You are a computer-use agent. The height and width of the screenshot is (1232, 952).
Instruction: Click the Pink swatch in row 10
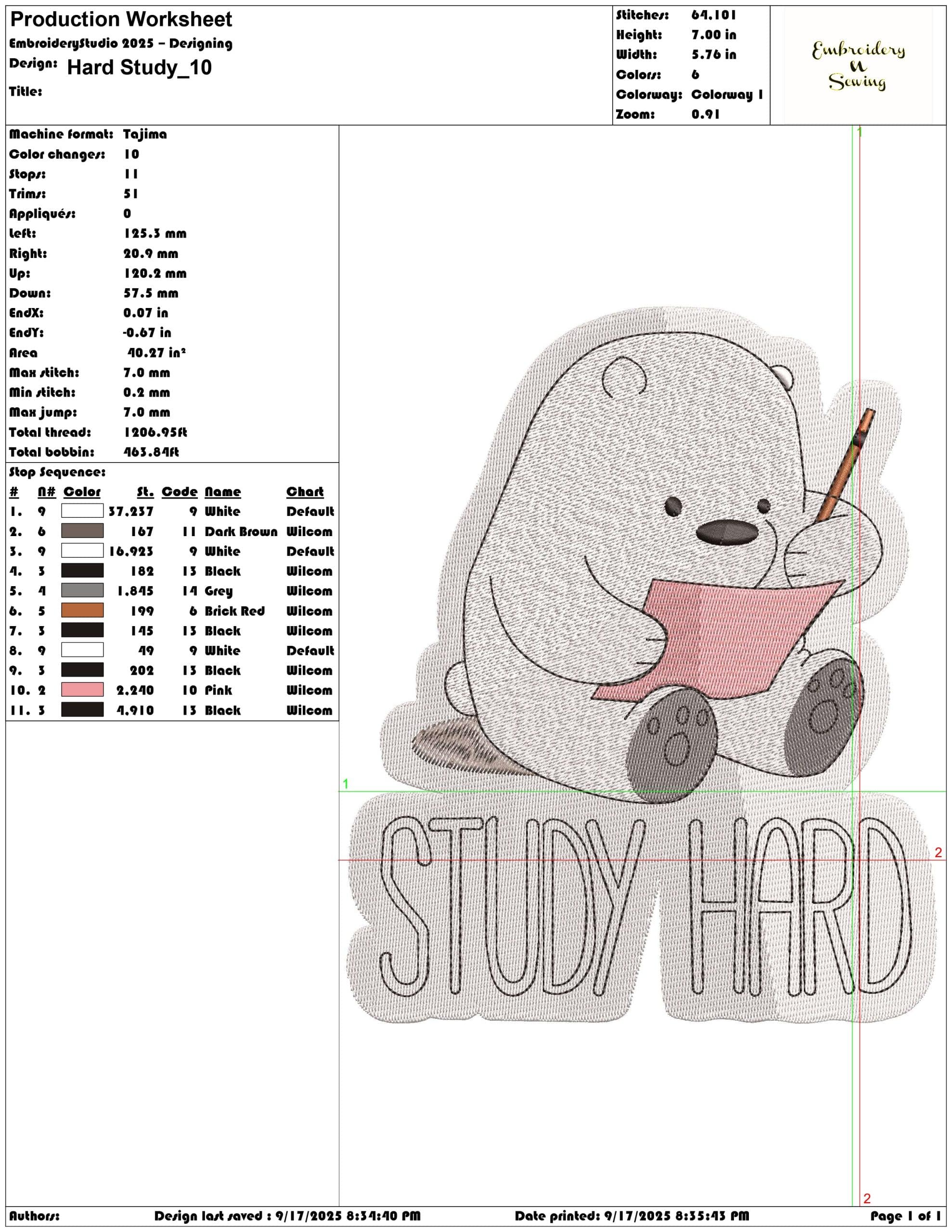82,690
